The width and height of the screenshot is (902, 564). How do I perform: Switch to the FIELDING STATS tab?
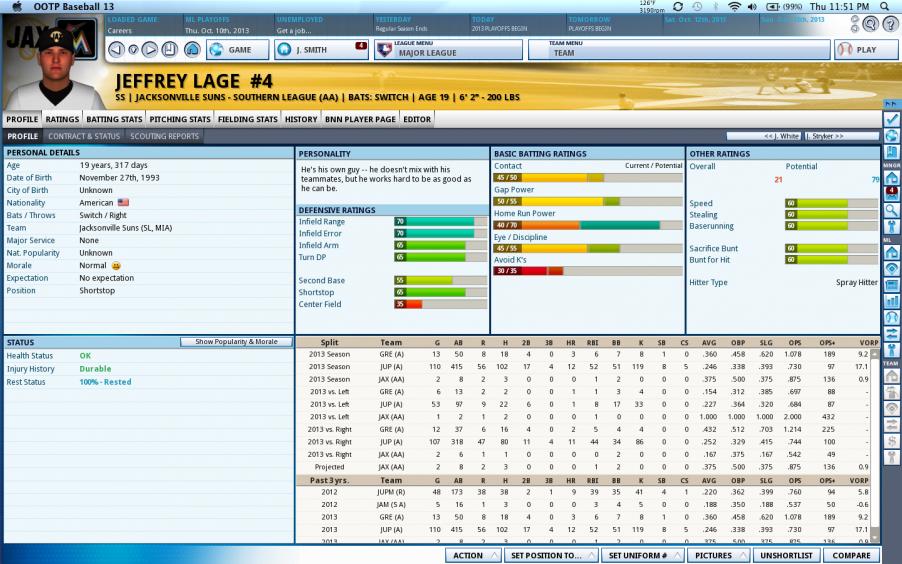pyautogui.click(x=247, y=119)
